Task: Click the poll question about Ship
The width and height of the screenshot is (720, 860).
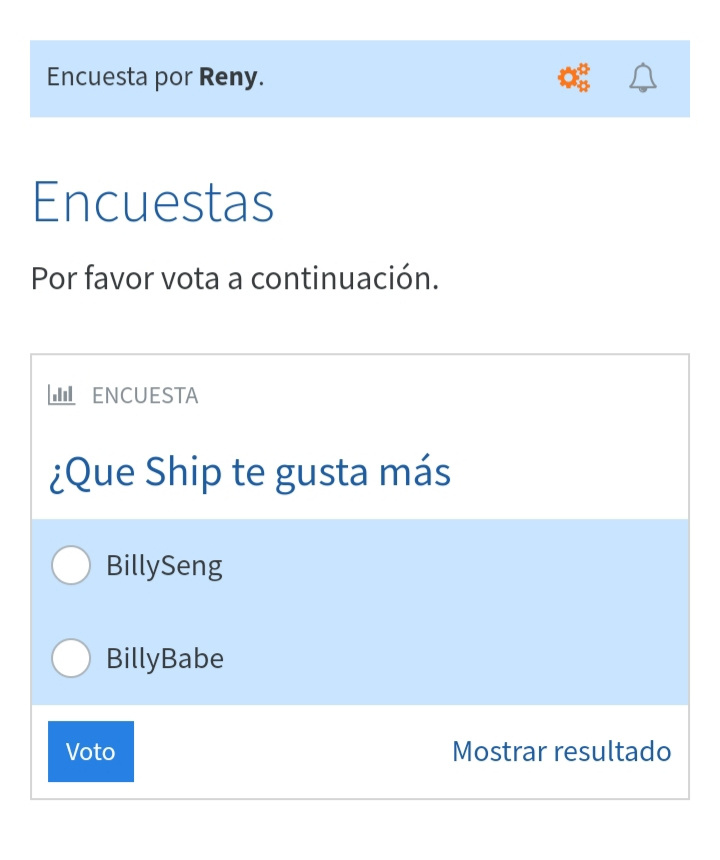Action: [250, 472]
